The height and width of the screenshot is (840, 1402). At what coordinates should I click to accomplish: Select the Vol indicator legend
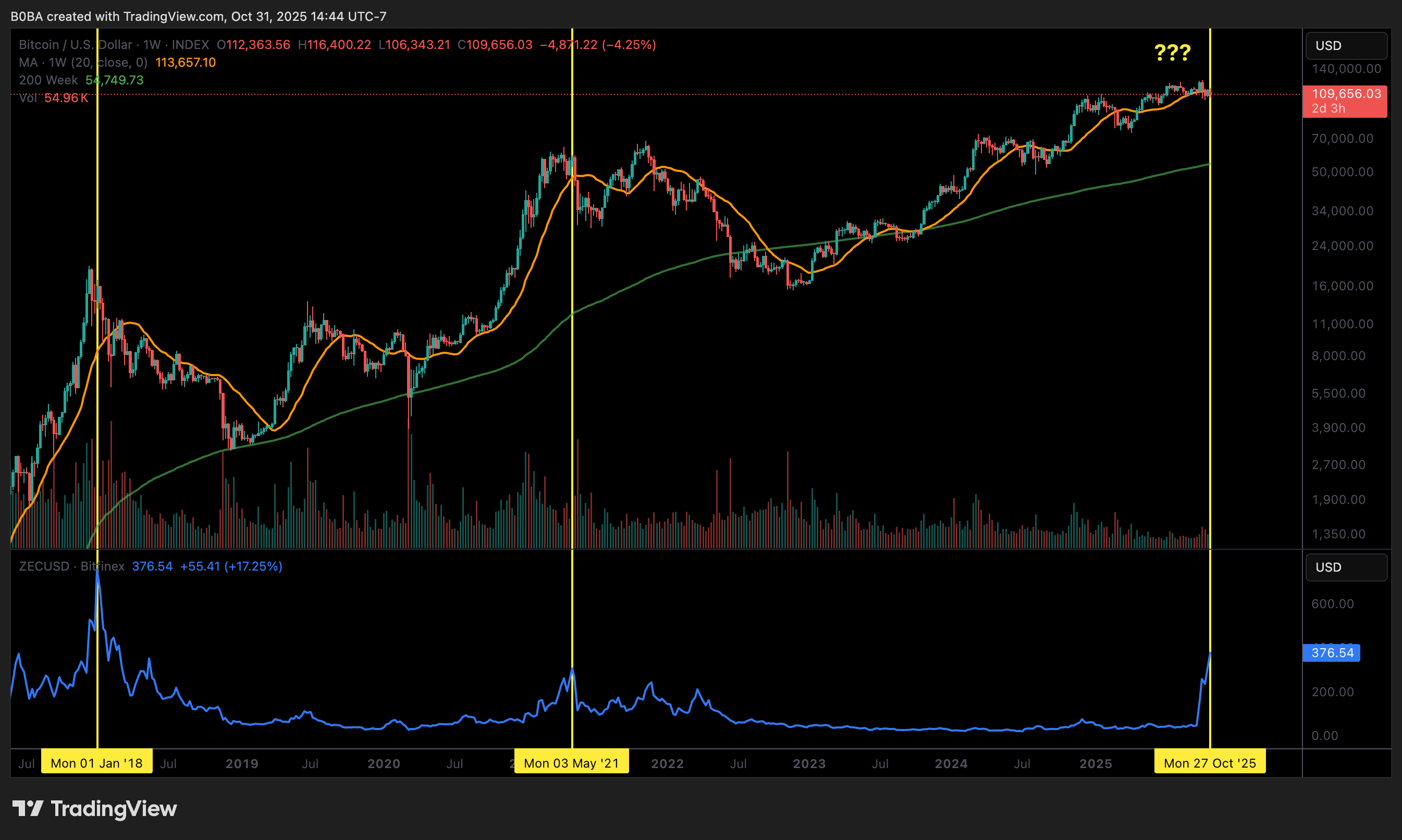coord(28,98)
